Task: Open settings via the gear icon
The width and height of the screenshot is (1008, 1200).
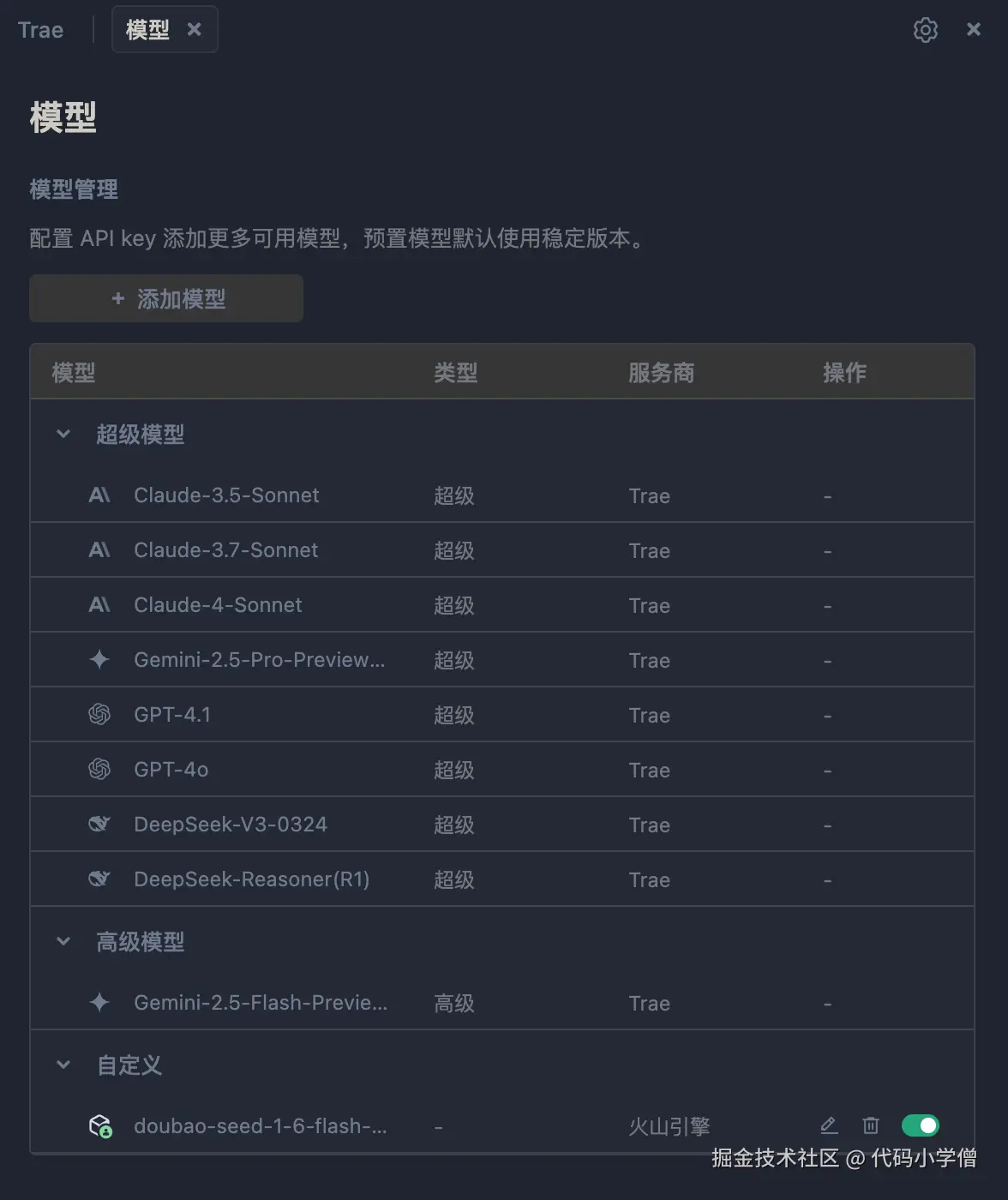Action: point(926,29)
